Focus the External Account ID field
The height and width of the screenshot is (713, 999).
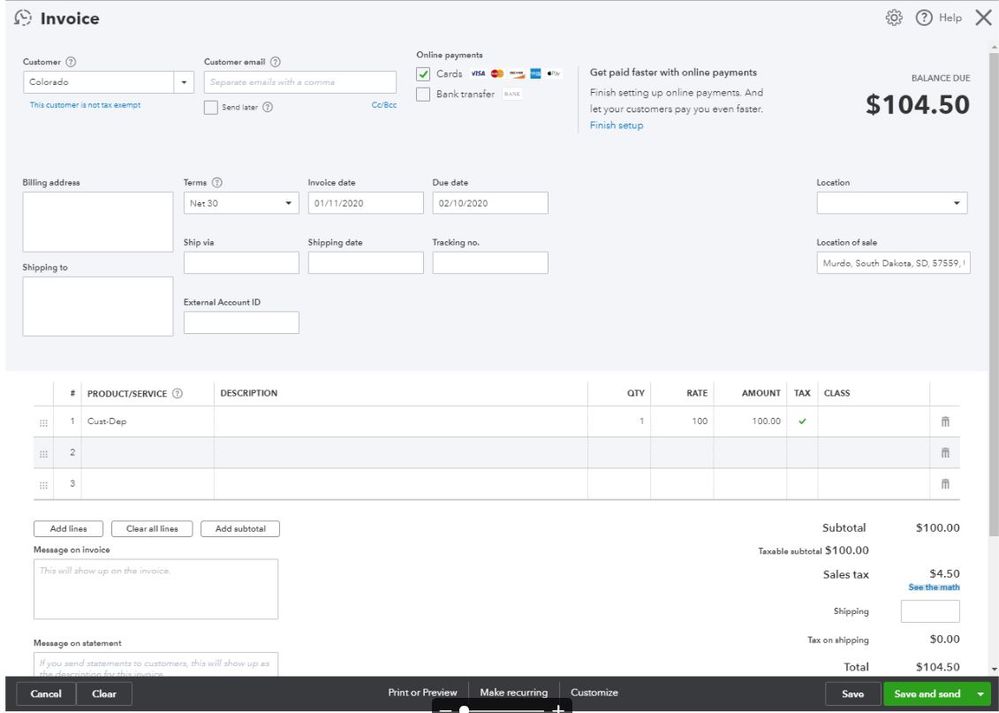click(241, 322)
